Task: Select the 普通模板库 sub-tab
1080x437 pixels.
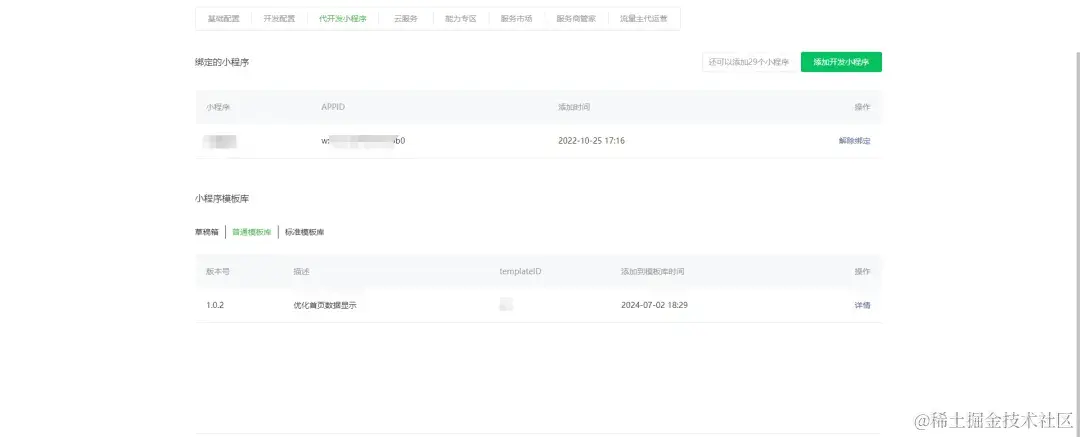Action: coord(251,232)
